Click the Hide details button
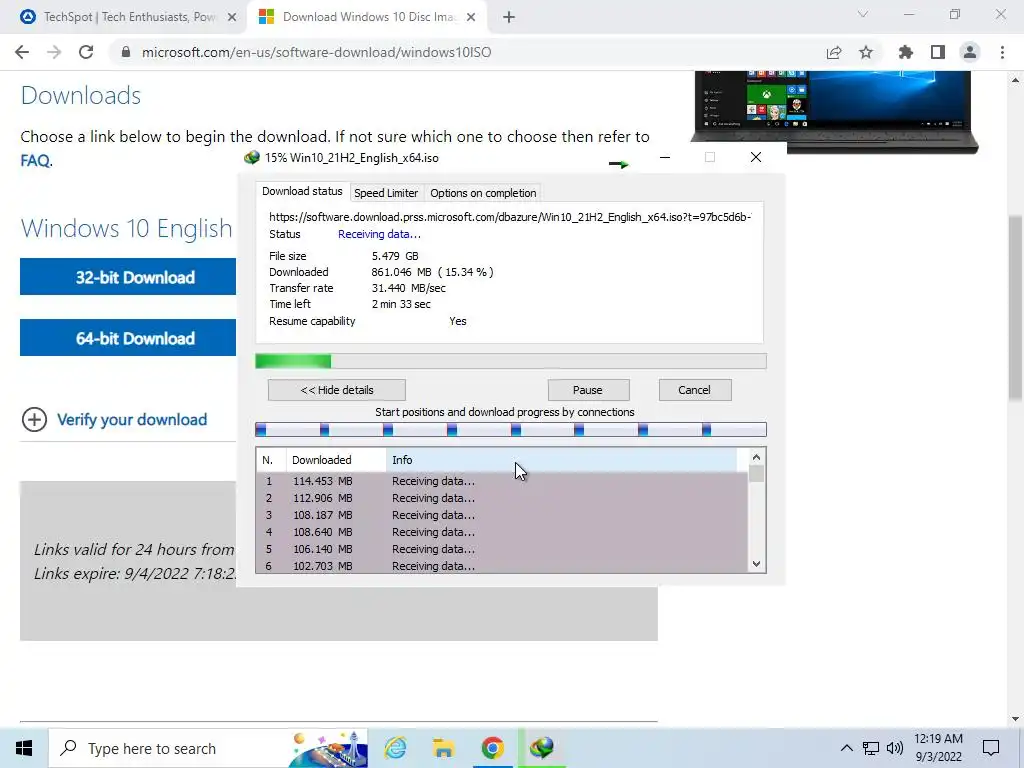This screenshot has height=768, width=1024. 337,390
